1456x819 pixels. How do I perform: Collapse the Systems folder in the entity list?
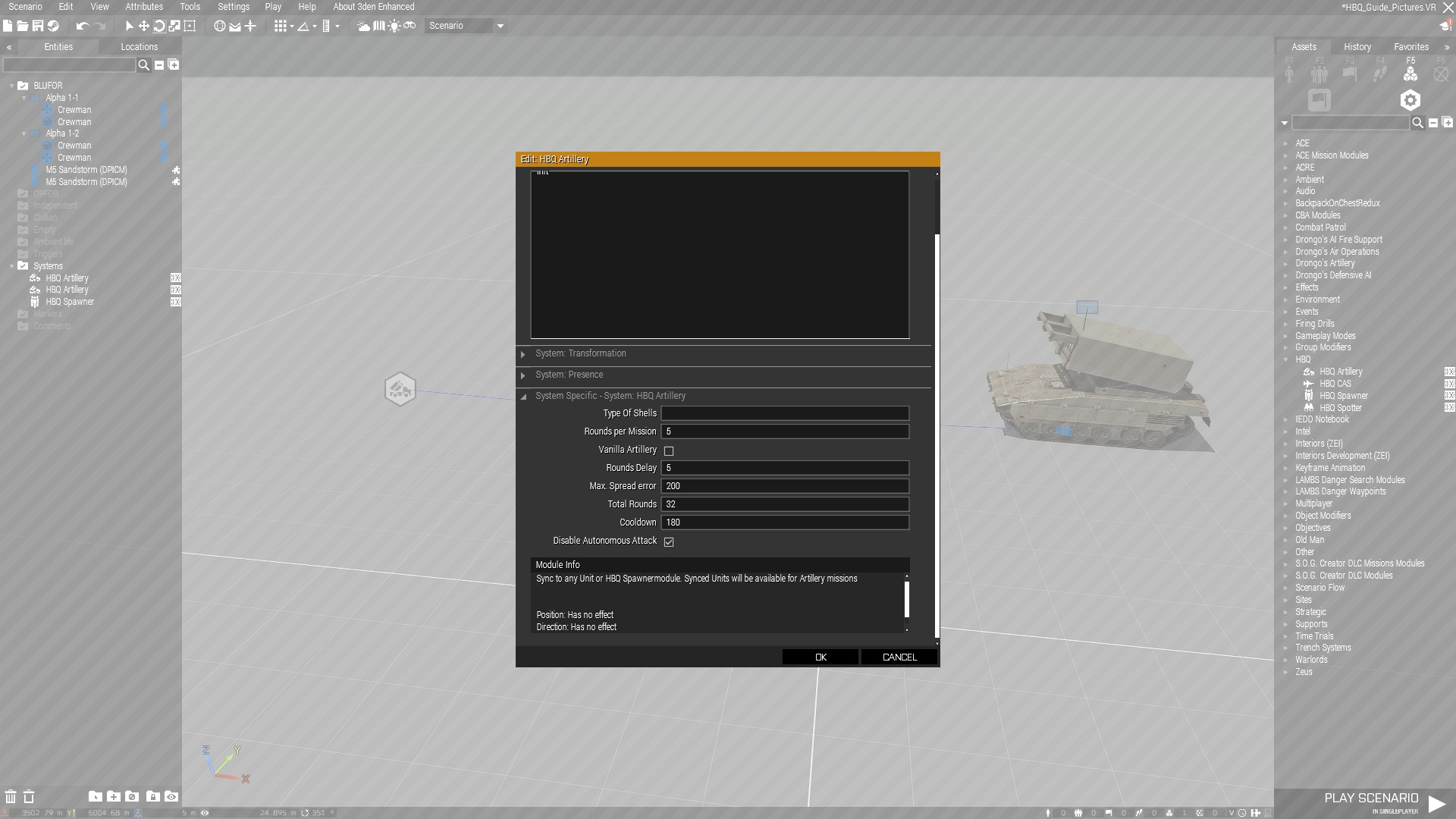(11, 266)
